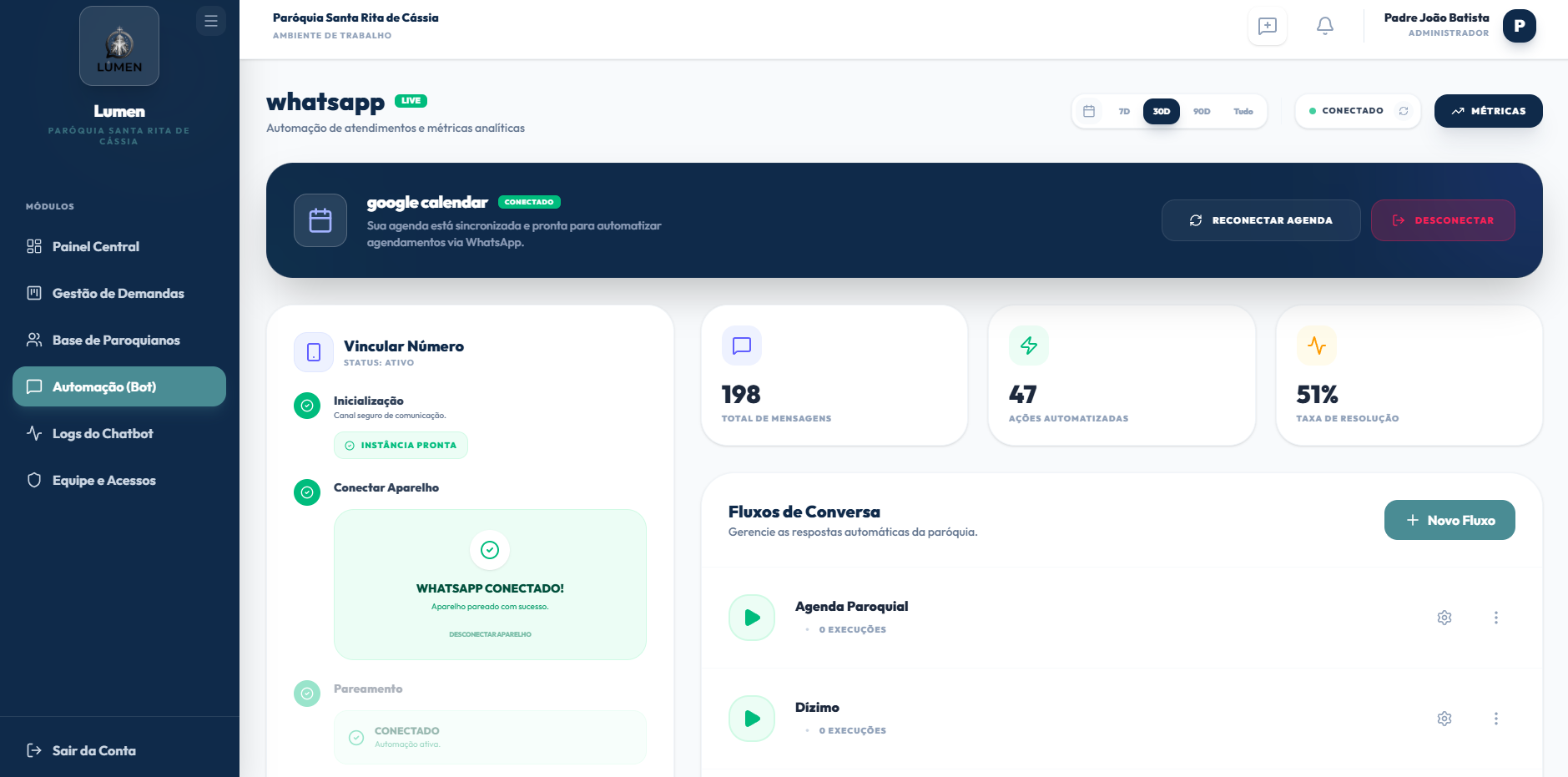
Task: Open Padre João Batista profile menu
Action: 1519,26
